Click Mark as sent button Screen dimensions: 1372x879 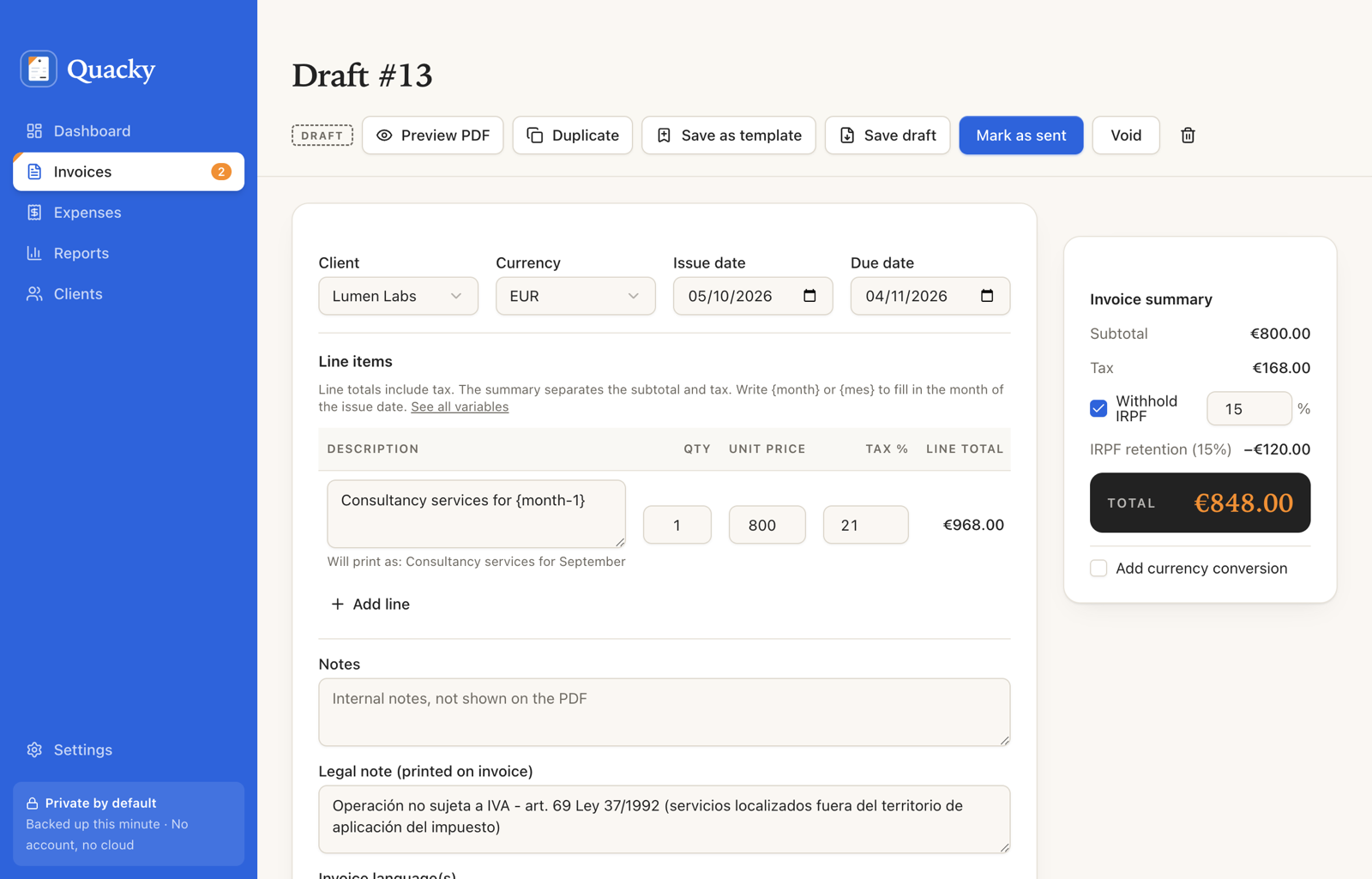(1021, 135)
